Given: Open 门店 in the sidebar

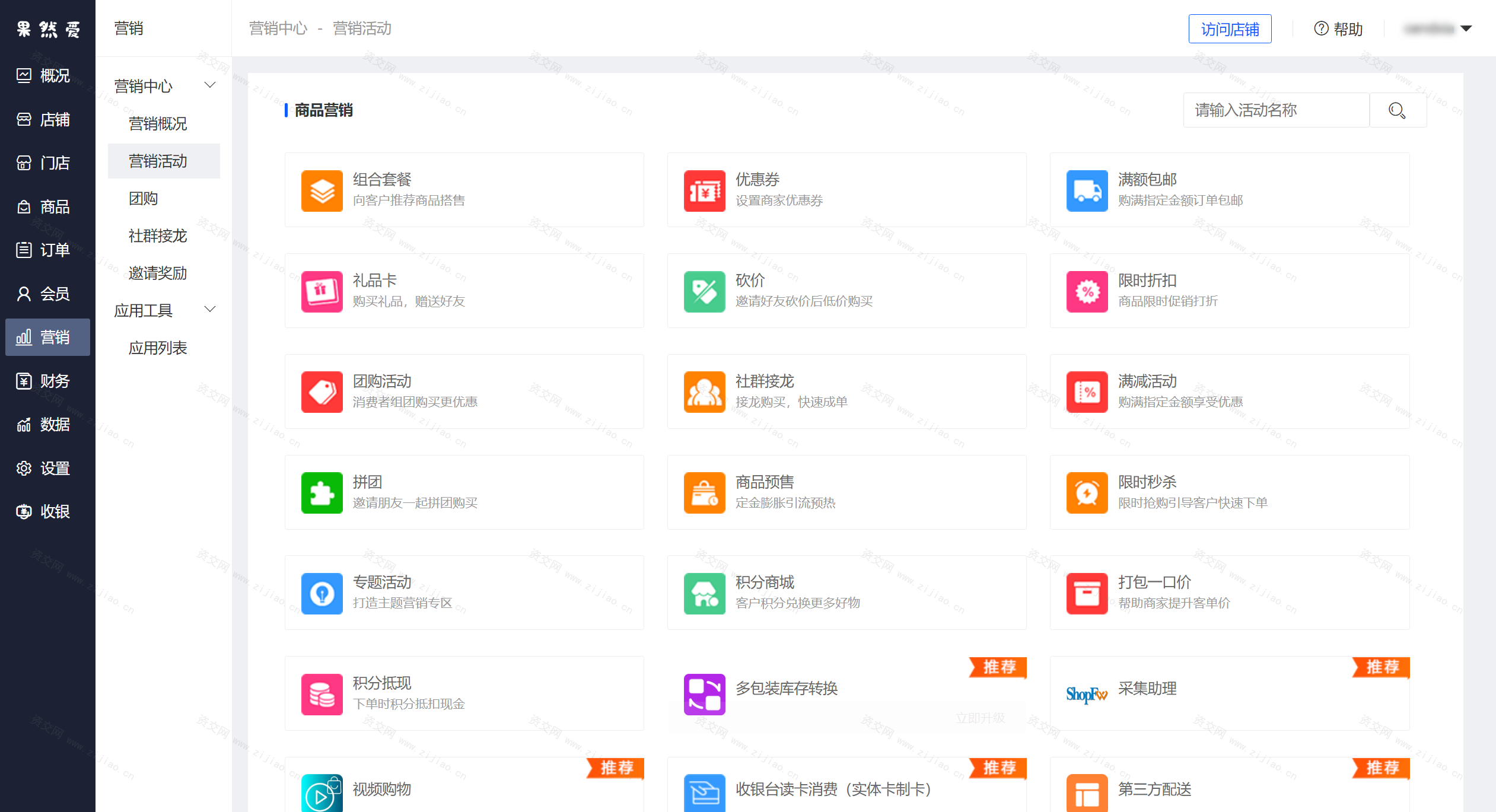Looking at the screenshot, I should [47, 163].
